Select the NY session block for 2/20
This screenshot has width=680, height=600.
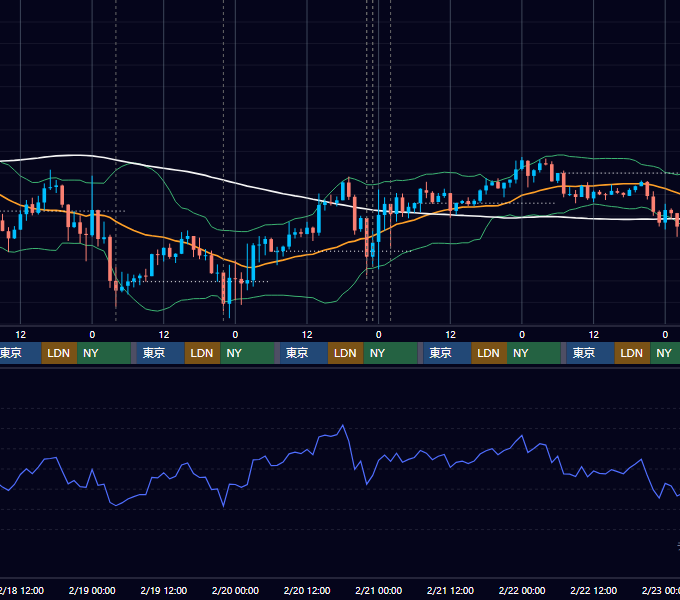click(390, 353)
